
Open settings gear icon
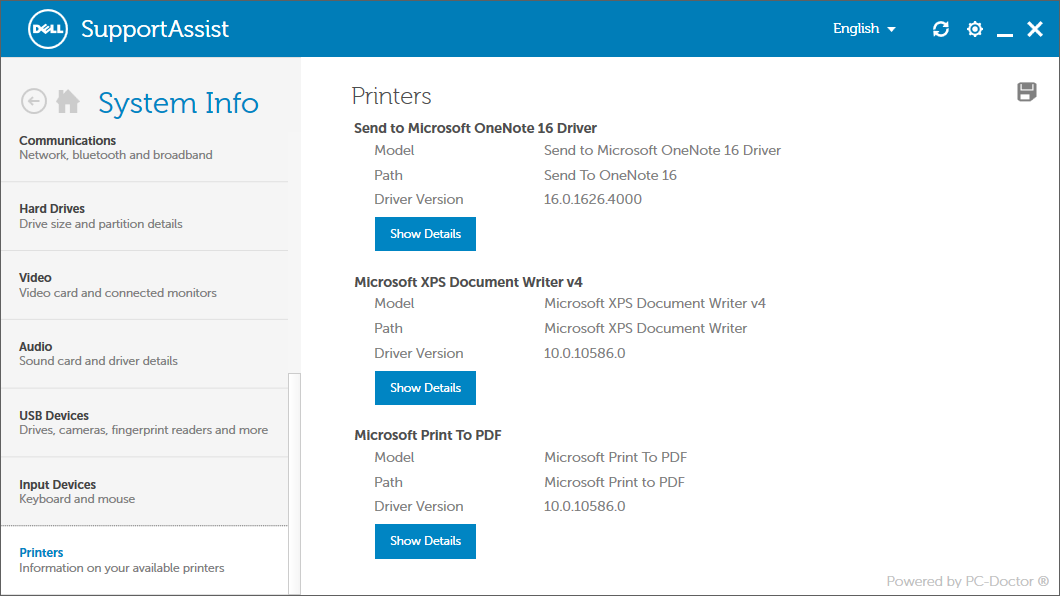point(974,29)
